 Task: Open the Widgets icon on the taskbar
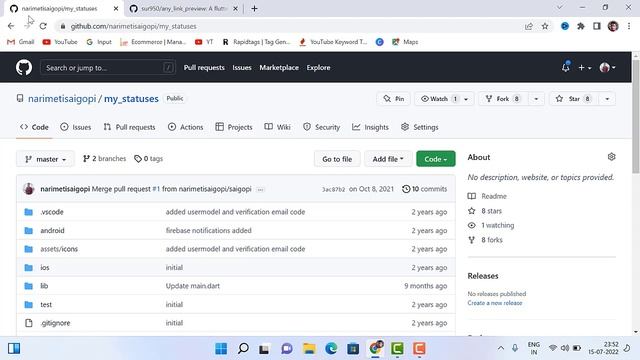(x=14, y=349)
